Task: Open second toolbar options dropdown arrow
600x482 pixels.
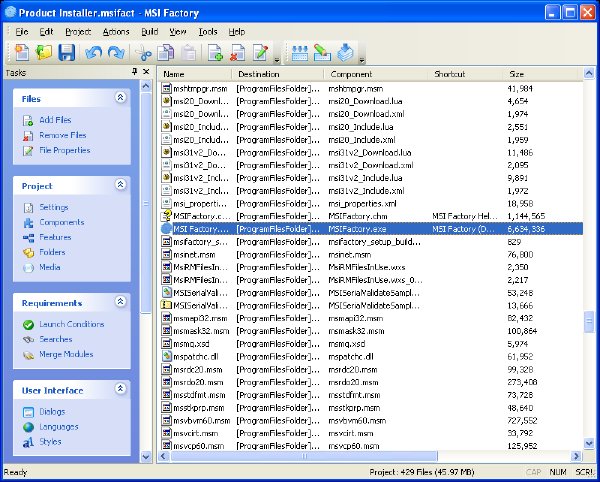Action: (362, 59)
